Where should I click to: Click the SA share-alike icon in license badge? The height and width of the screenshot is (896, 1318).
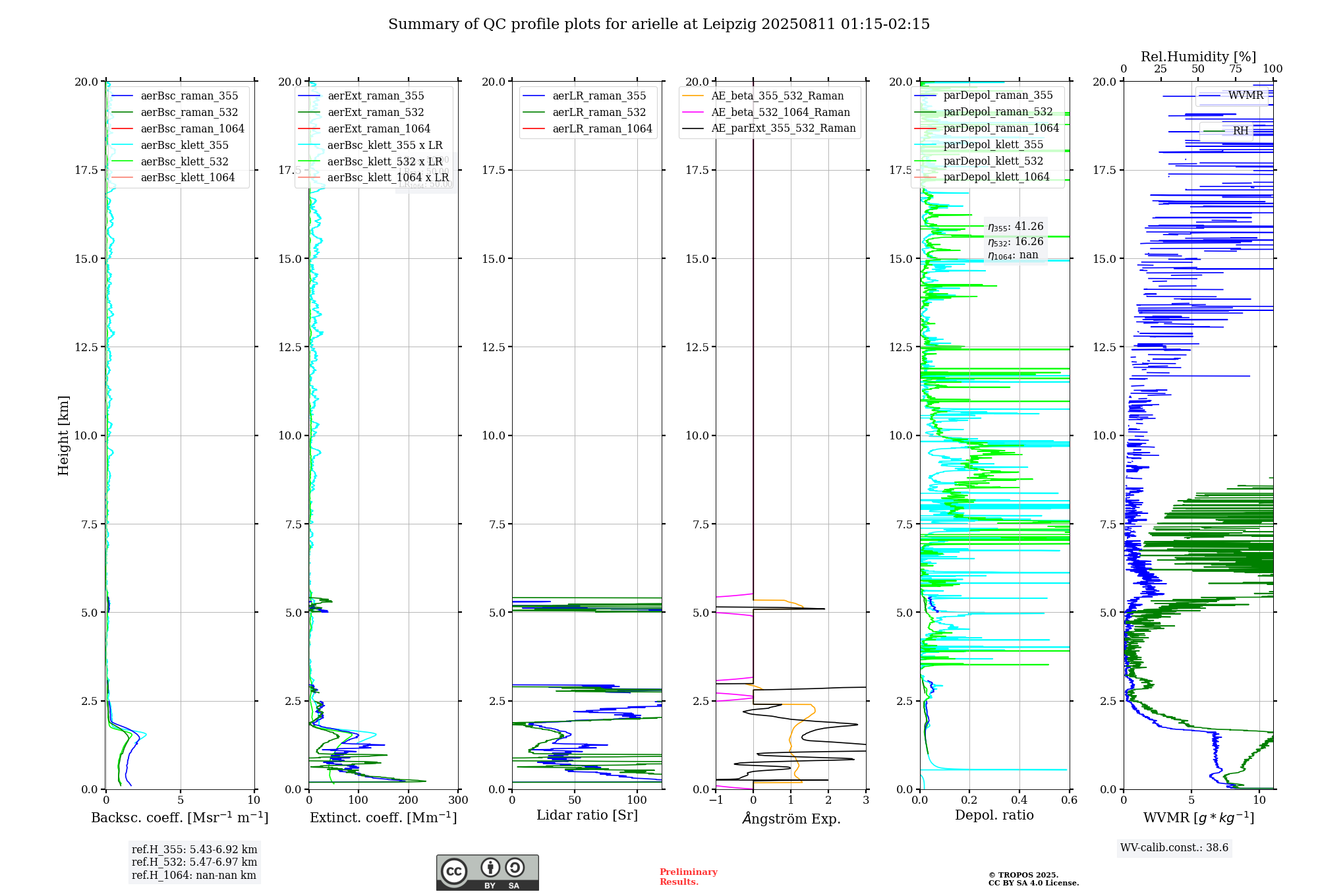pos(515,868)
